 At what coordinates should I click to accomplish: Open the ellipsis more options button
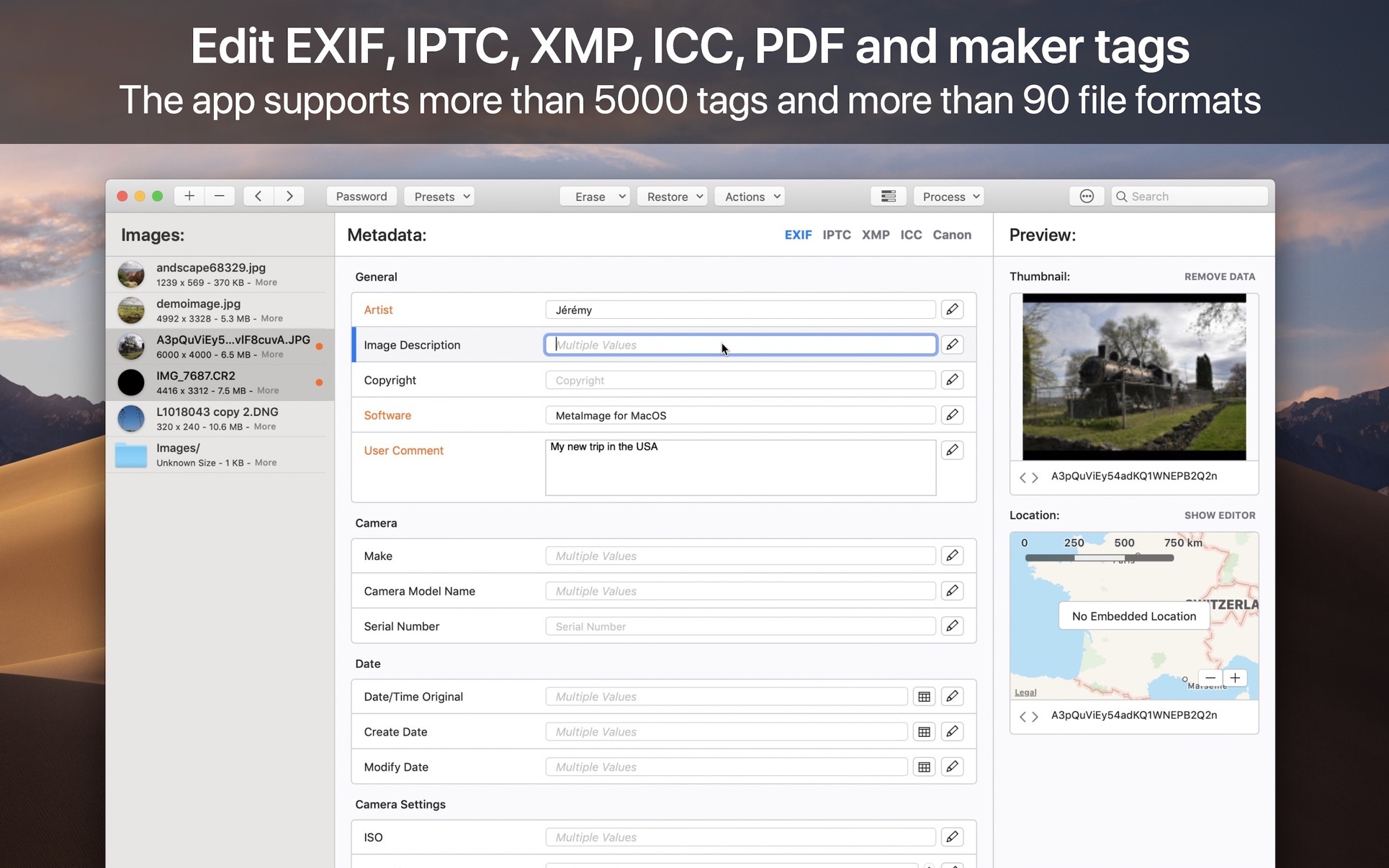coord(1087,196)
